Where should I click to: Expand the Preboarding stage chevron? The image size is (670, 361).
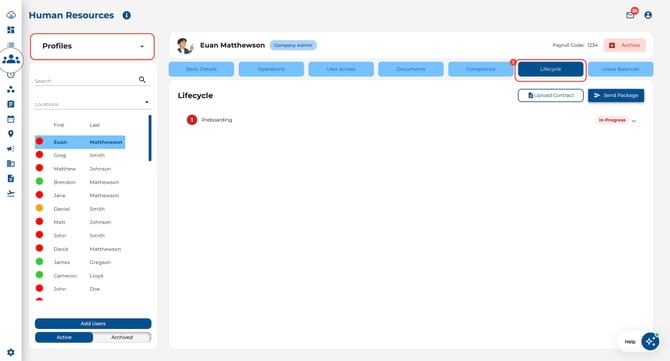(634, 121)
